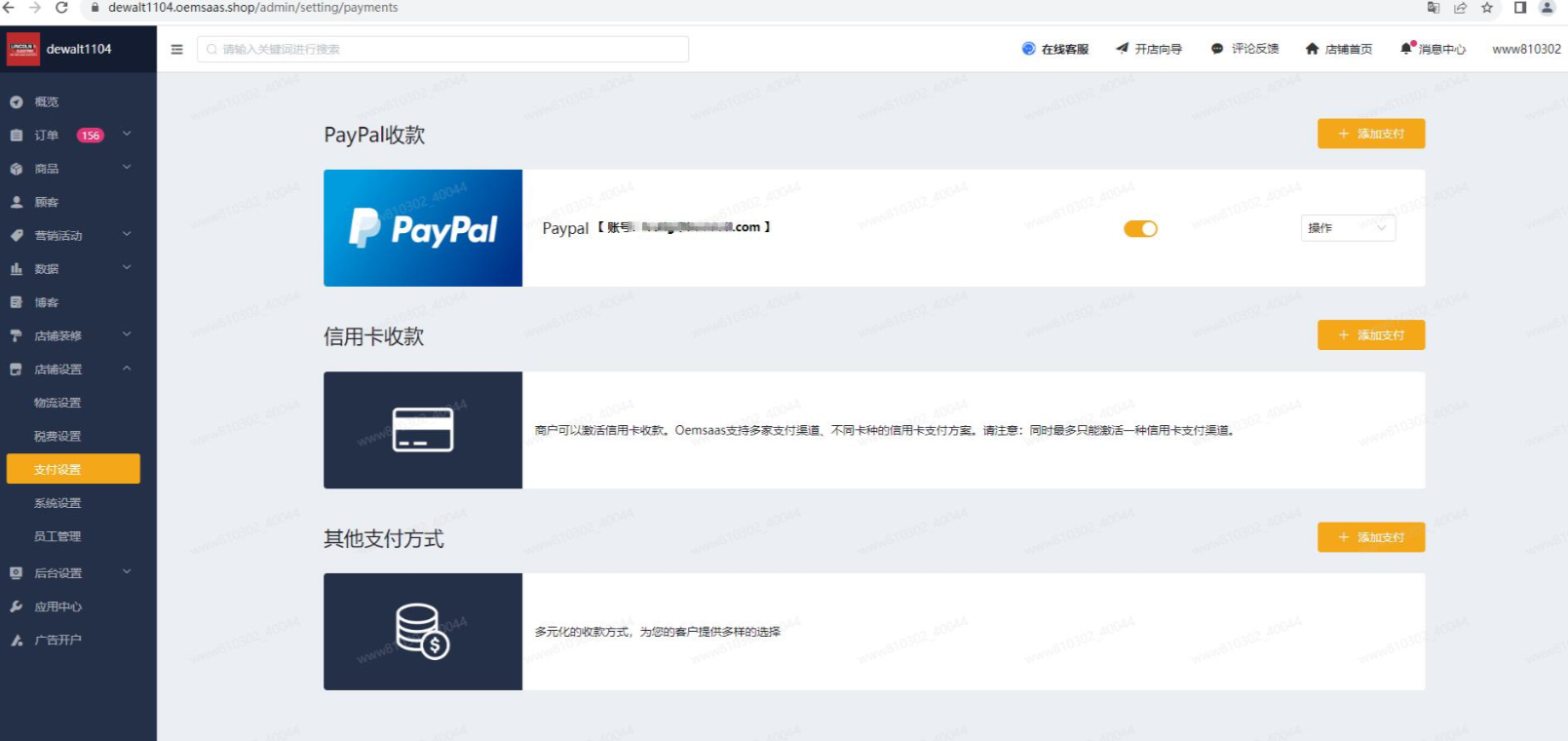The width and height of the screenshot is (1568, 741).
Task: Select 支付设置 in sidebar
Action: (73, 469)
